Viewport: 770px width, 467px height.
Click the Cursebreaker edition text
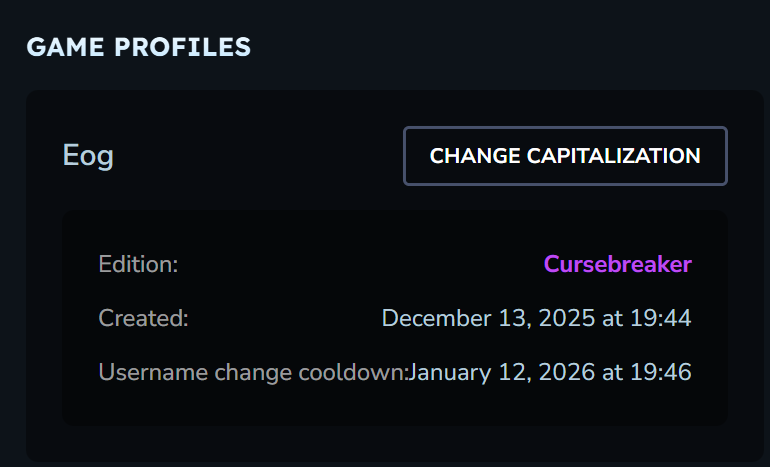pyautogui.click(x=617, y=264)
